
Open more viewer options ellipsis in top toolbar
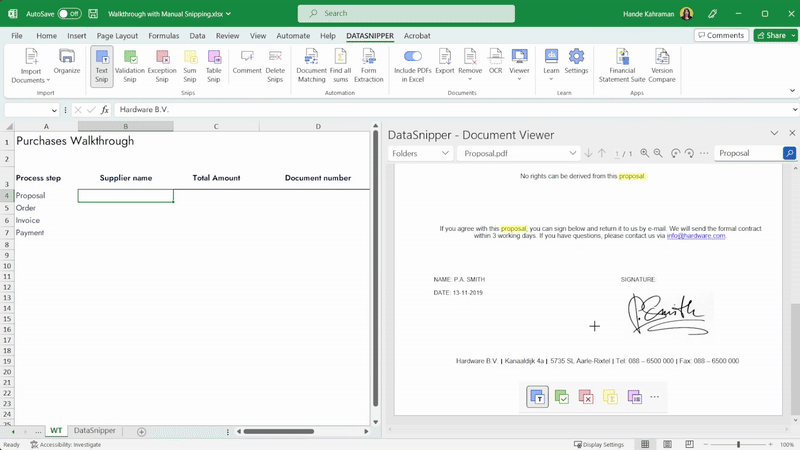click(704, 153)
